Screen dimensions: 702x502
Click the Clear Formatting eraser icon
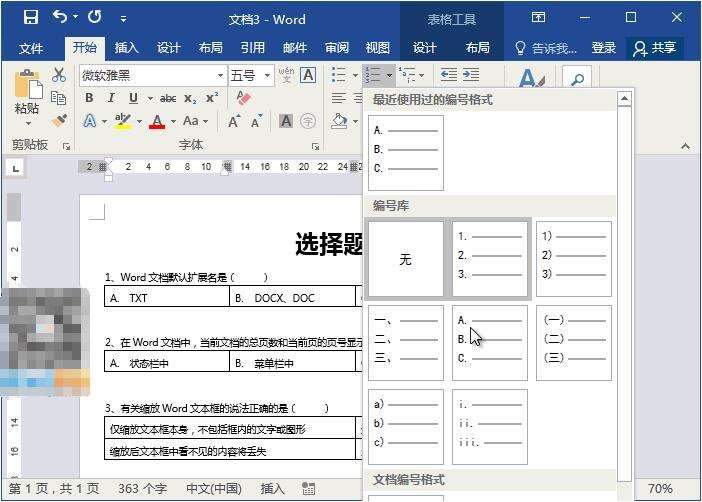pos(243,98)
